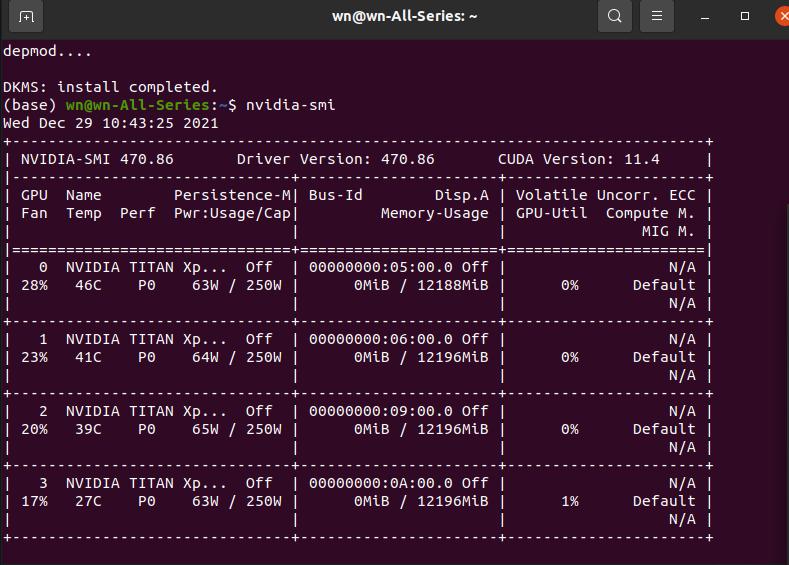Open a new terminal tab
The width and height of the screenshot is (789, 565).
coord(26,16)
